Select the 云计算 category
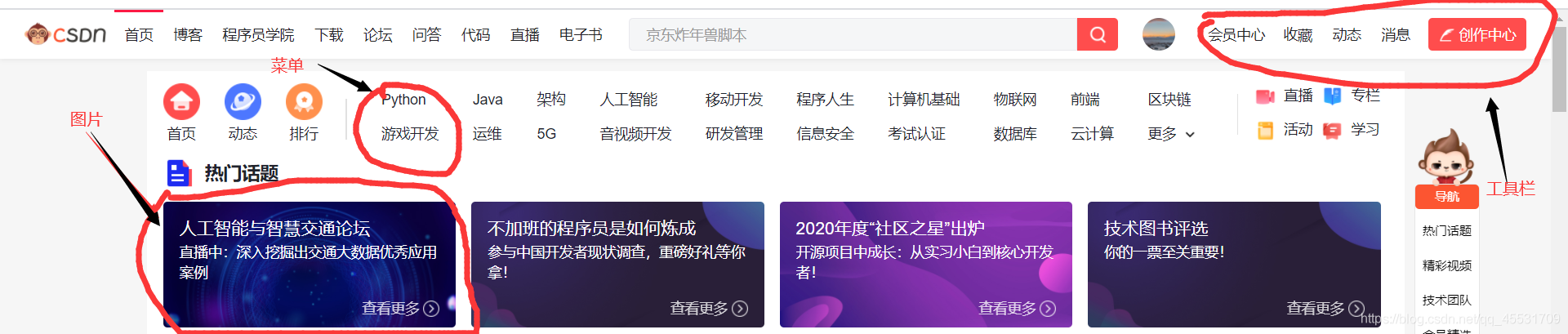The height and width of the screenshot is (334, 1568). click(x=1093, y=134)
